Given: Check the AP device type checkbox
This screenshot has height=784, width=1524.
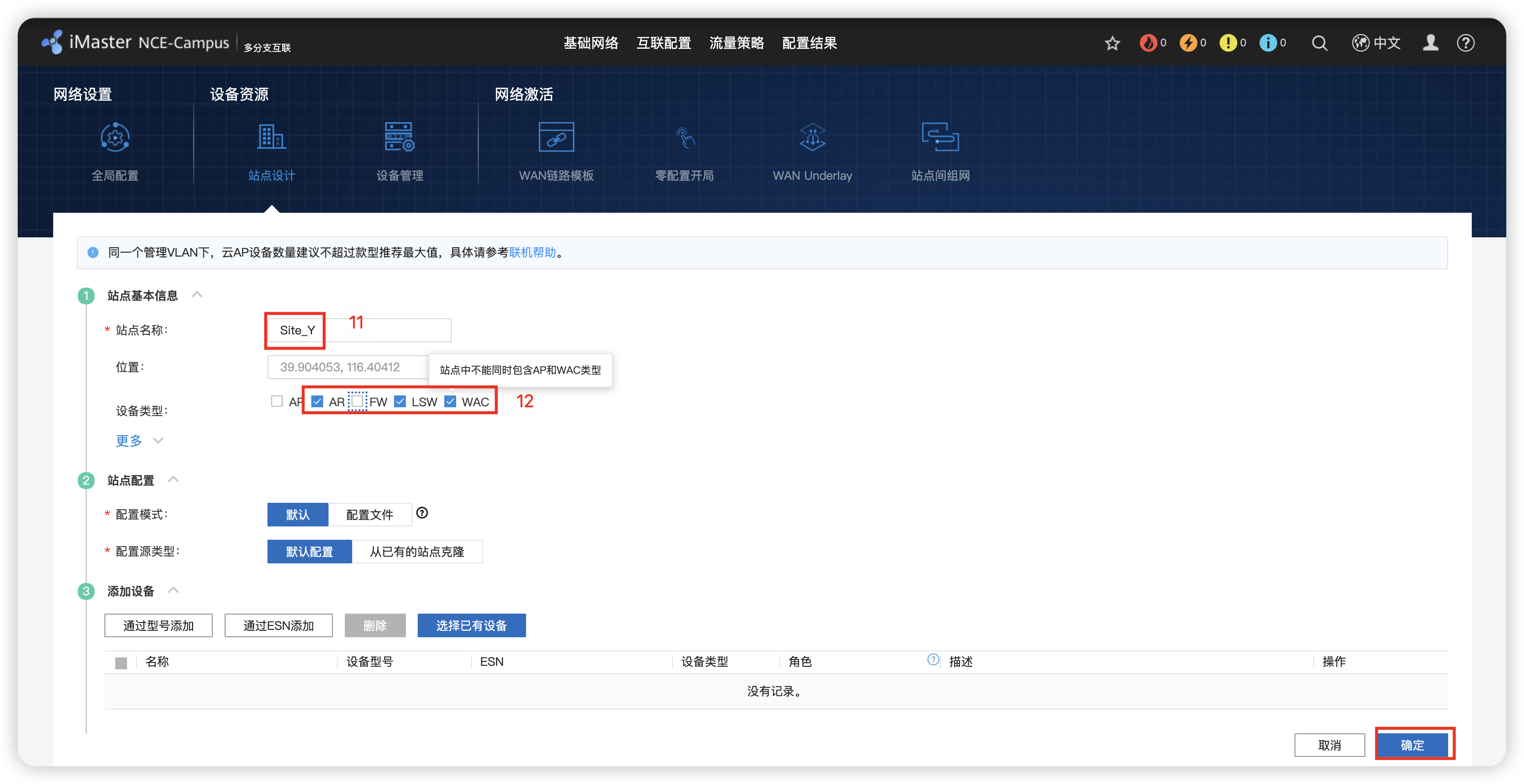Looking at the screenshot, I should tap(277, 401).
